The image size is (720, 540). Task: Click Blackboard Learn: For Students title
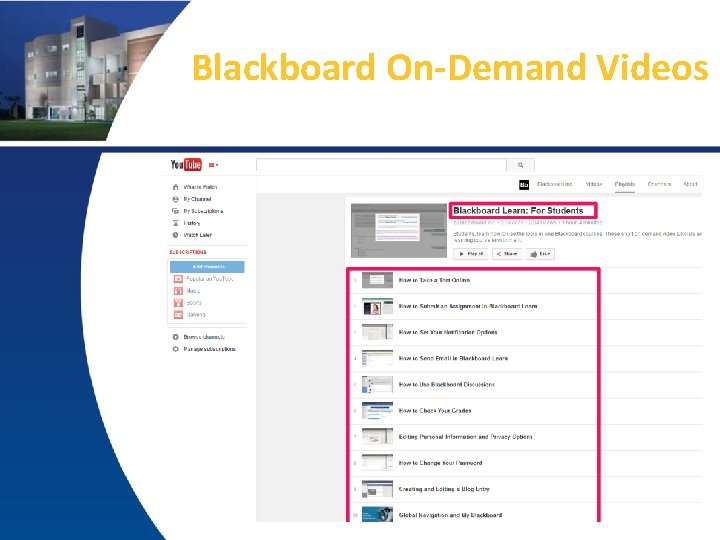[x=518, y=211]
